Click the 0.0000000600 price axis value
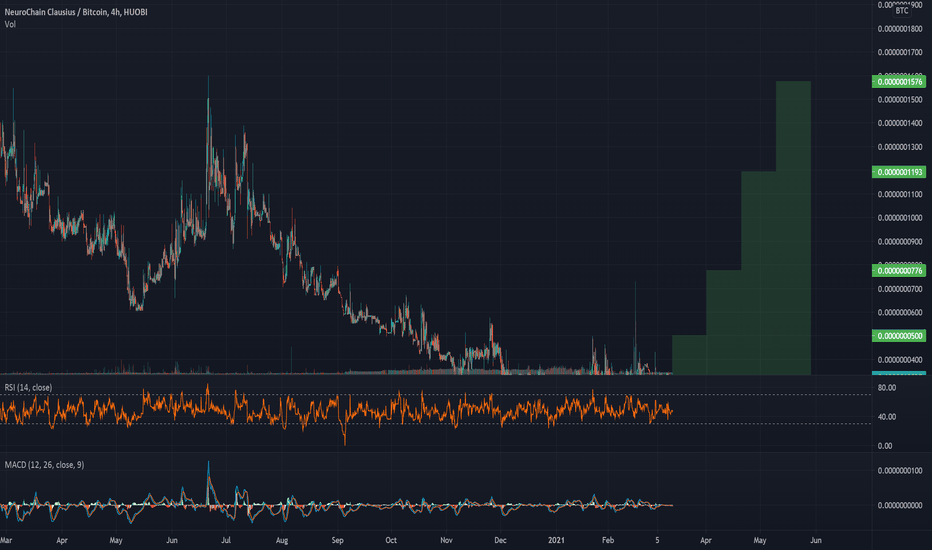 900,313
